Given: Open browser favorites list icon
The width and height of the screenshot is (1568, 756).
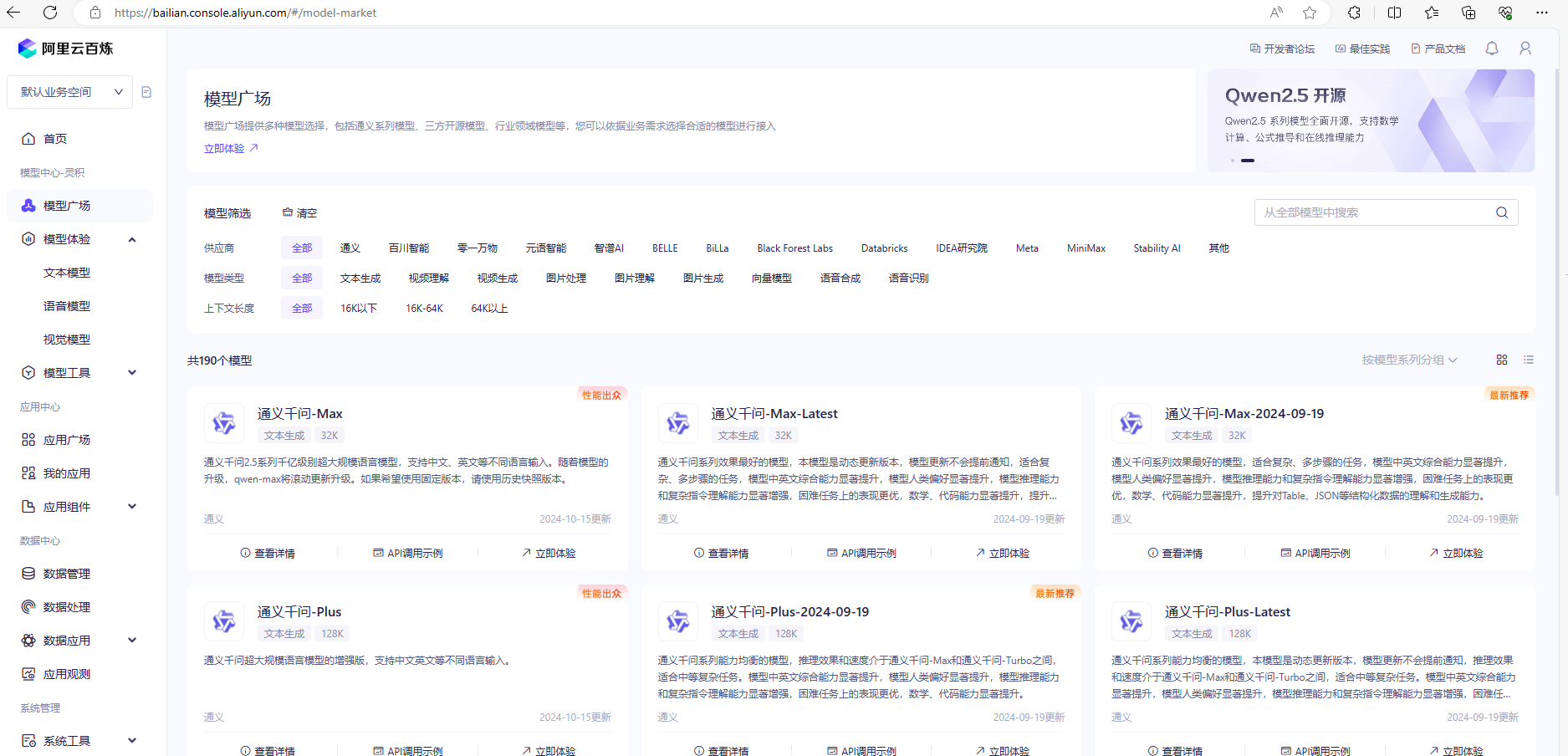Looking at the screenshot, I should tap(1432, 13).
